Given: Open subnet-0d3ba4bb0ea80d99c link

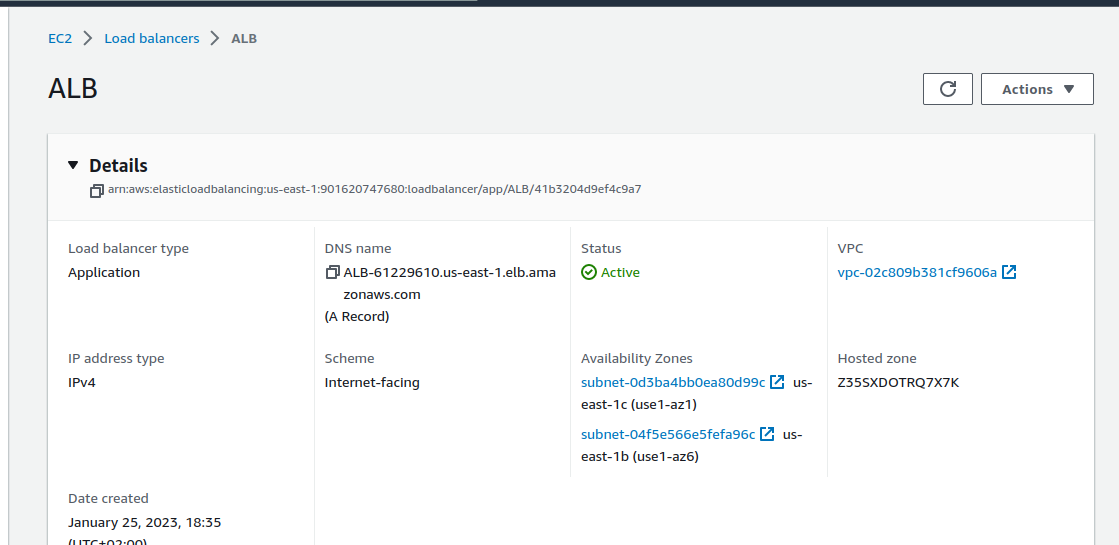Looking at the screenshot, I should pyautogui.click(x=673, y=382).
